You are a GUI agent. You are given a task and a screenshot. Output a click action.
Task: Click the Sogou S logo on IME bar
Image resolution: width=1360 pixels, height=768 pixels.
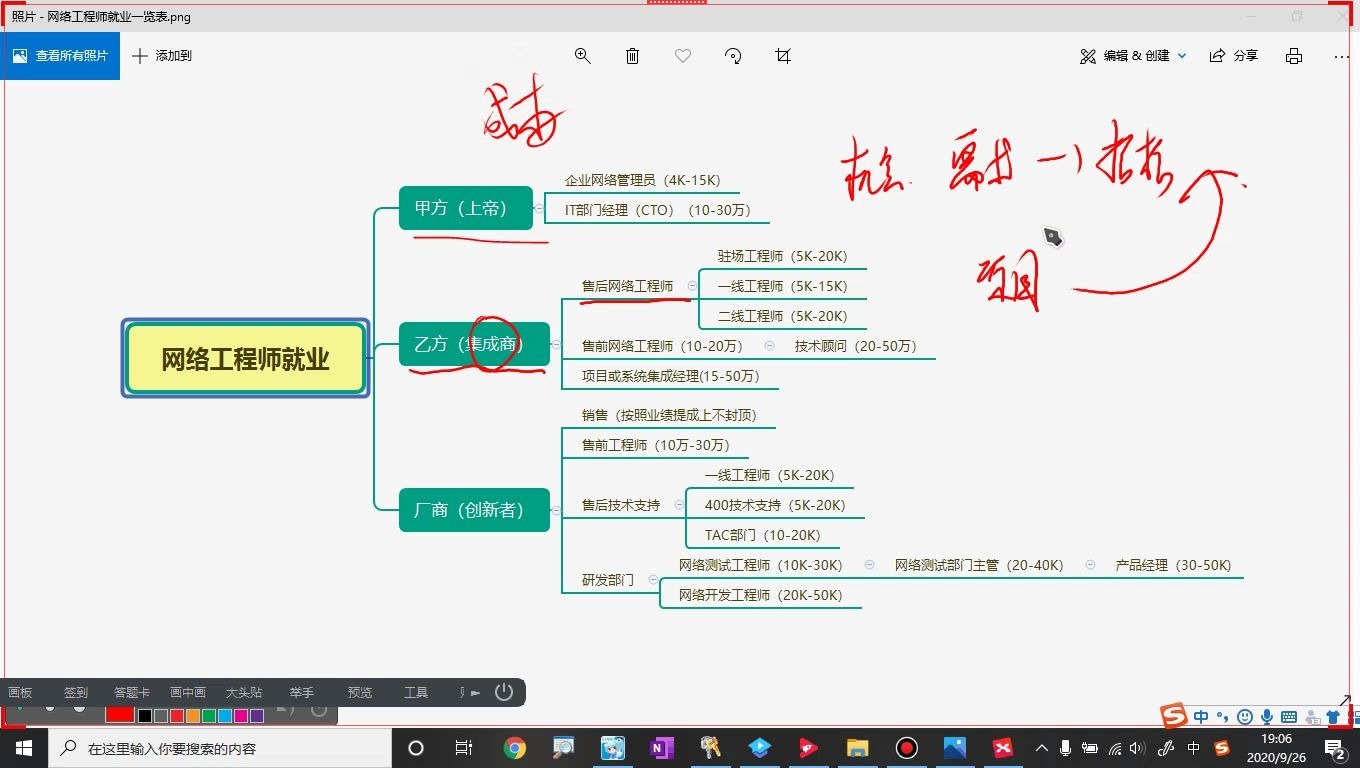click(x=1174, y=716)
